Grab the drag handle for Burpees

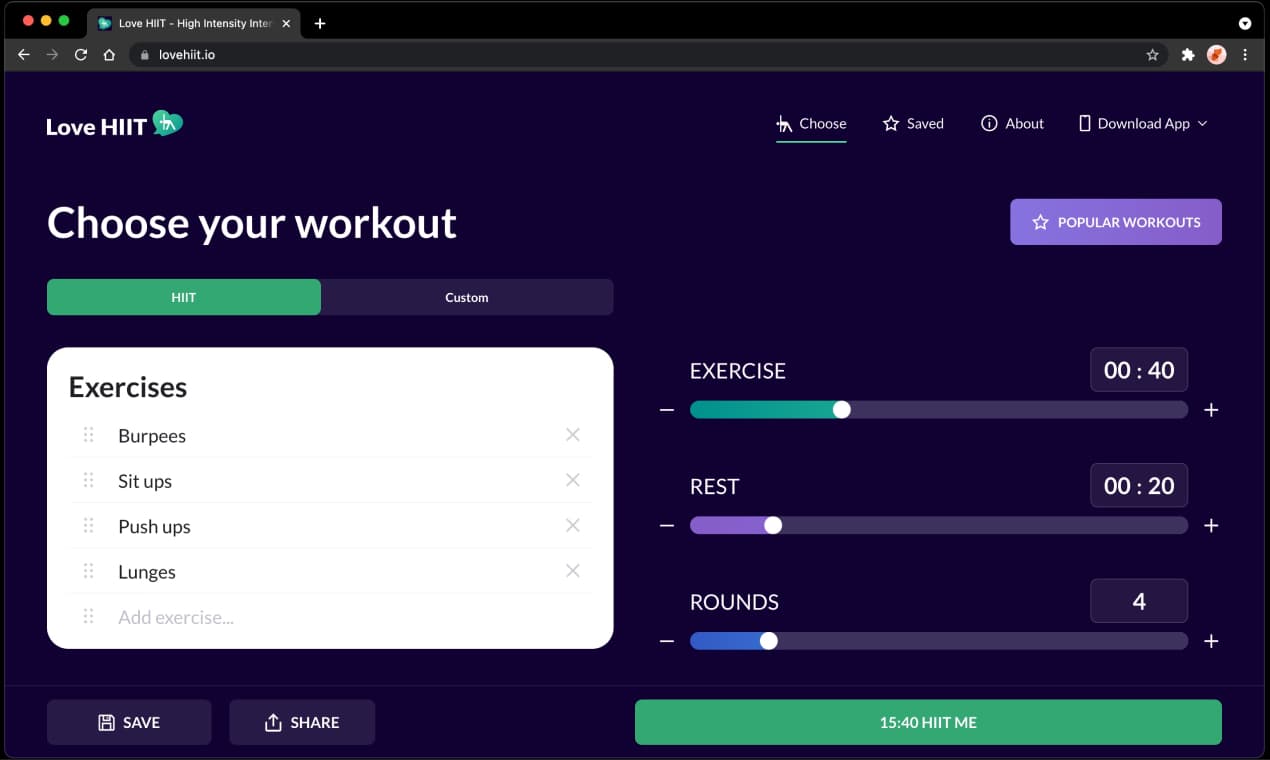88,435
